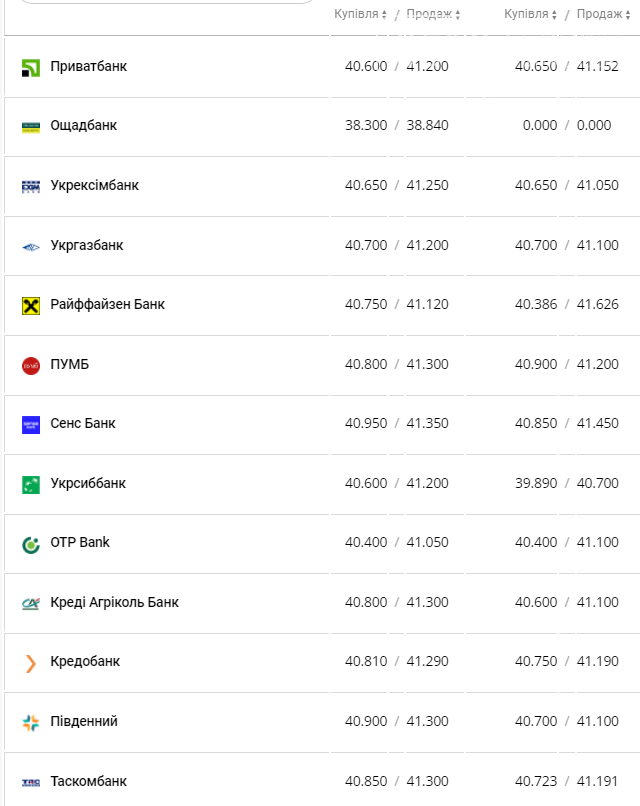Click the Райффайзен Банк logo icon
Viewport: 640px width, 806px height.
(31, 305)
